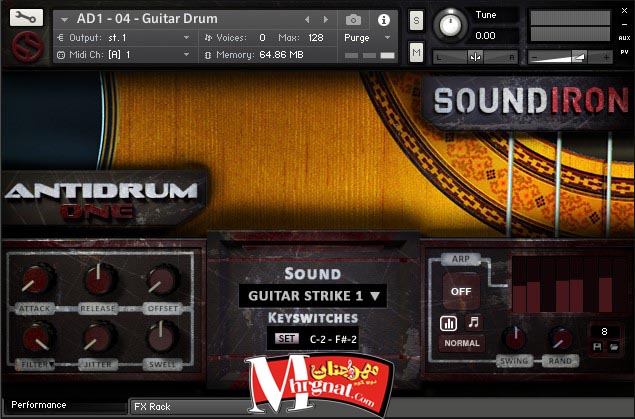Click the OFFSET knob
635x419 pixels.
[x=161, y=280]
